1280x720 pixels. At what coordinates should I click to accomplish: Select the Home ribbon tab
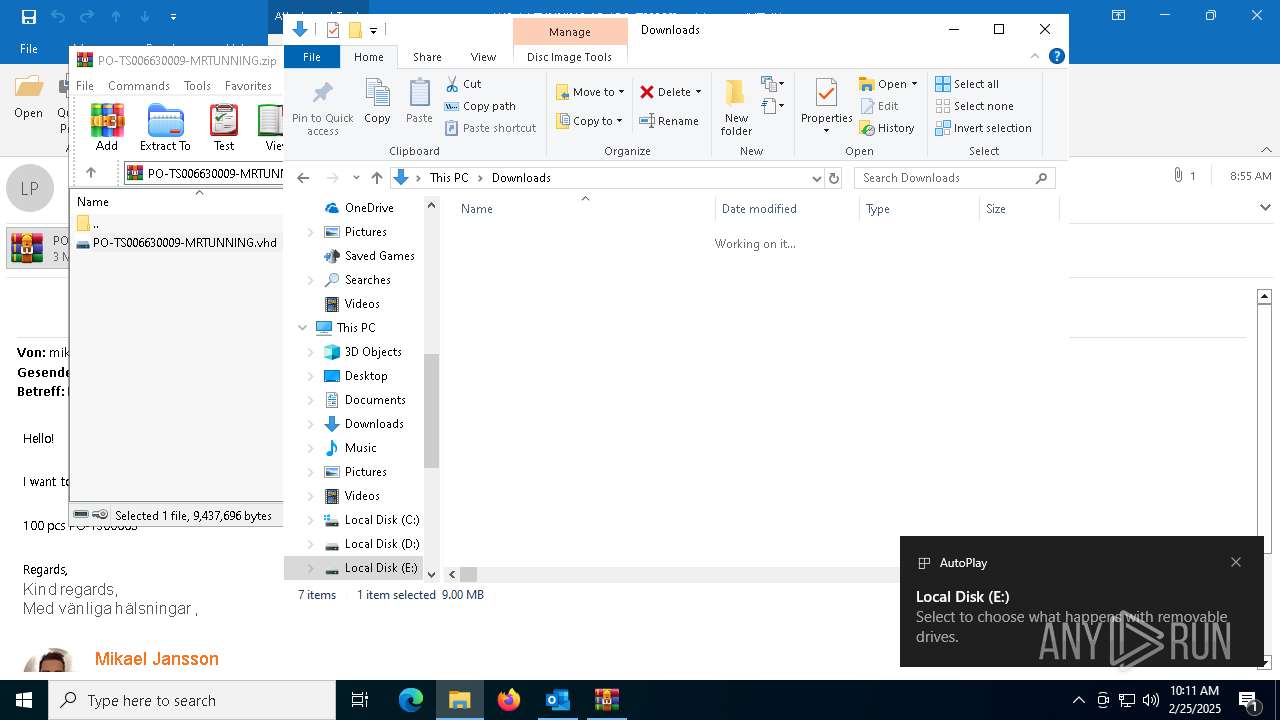tap(368, 57)
